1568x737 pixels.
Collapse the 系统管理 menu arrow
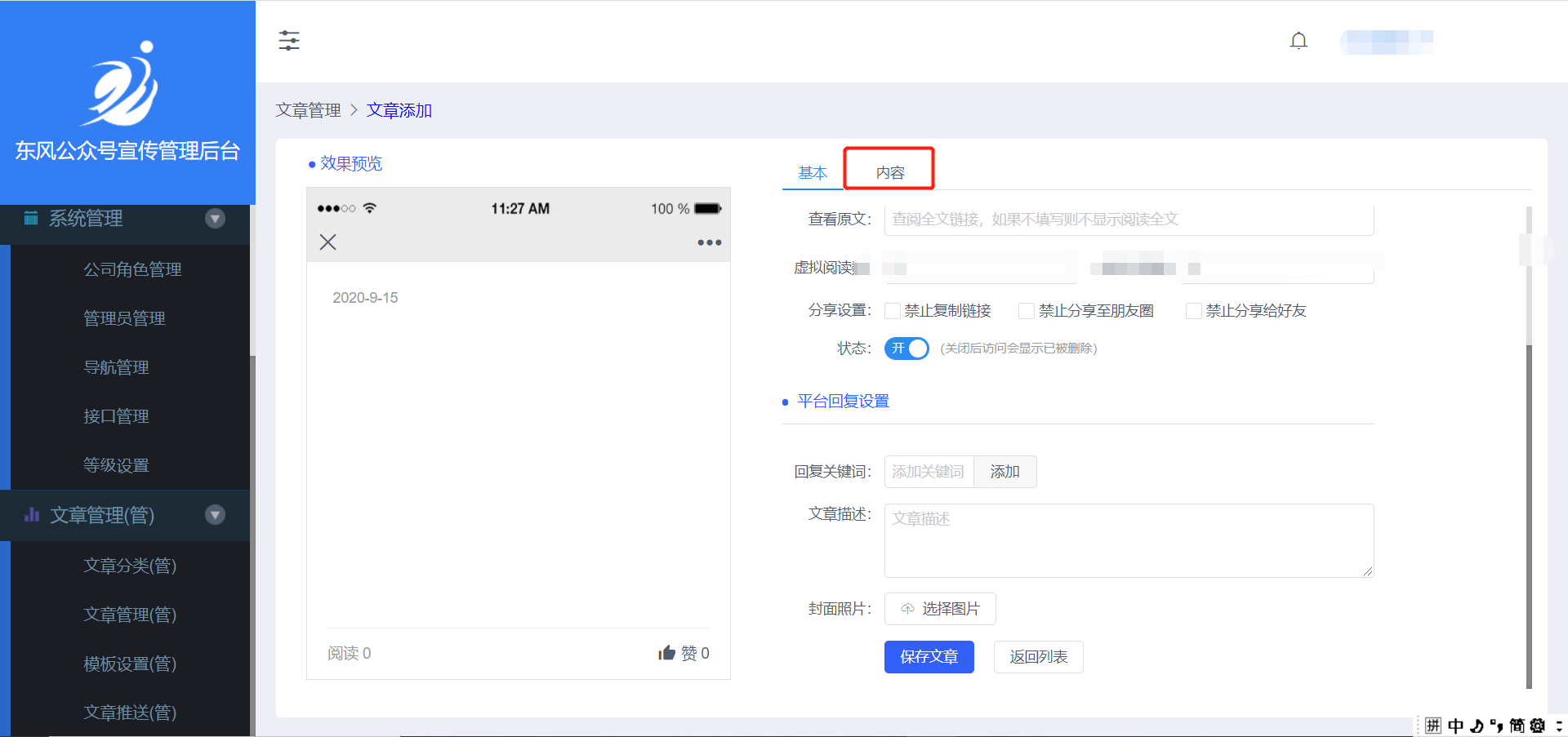(x=215, y=218)
